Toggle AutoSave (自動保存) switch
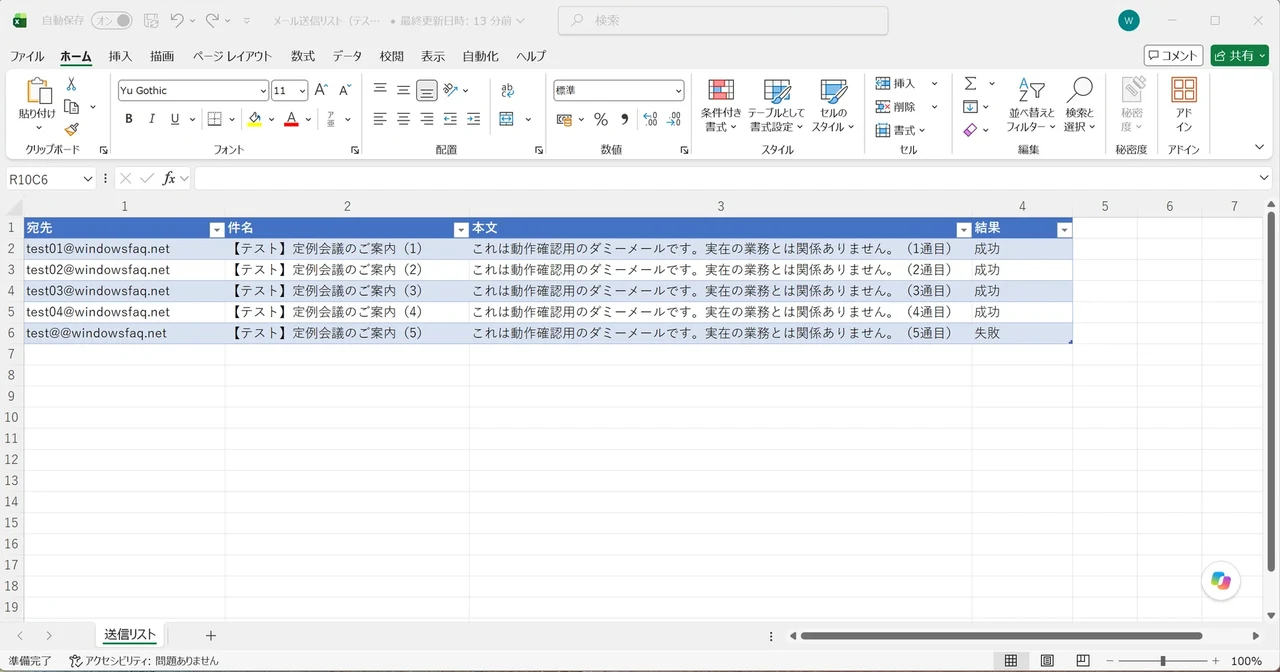Screen dimensions: 1280x672 [111, 20]
